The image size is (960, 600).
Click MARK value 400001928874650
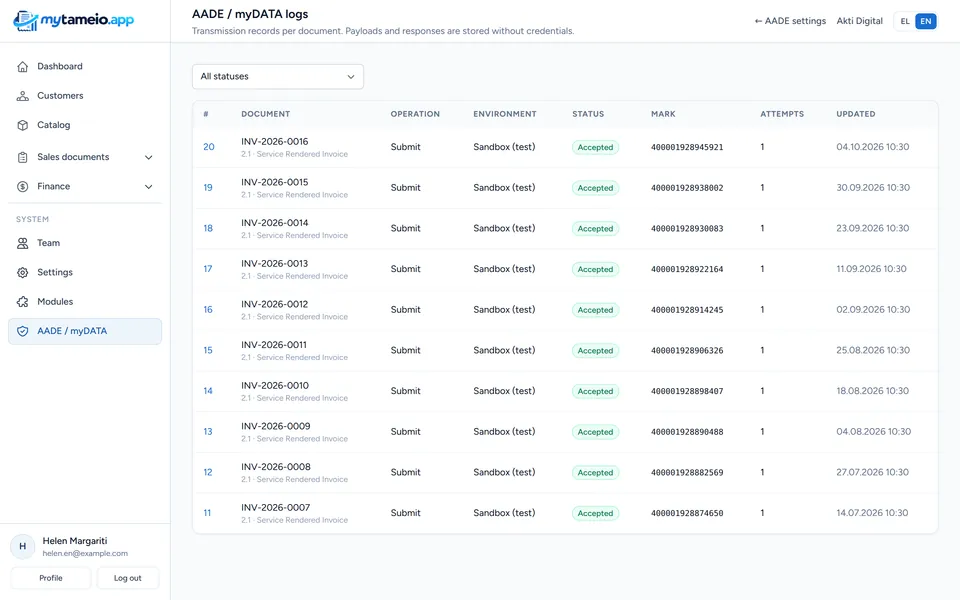tap(687, 513)
